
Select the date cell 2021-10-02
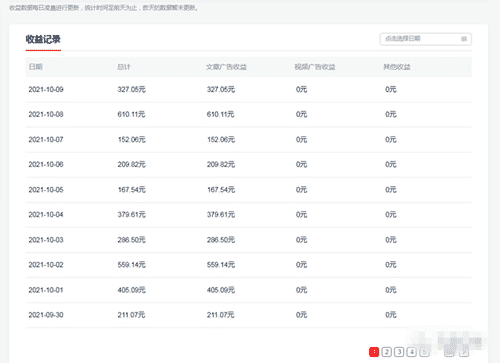coord(46,265)
